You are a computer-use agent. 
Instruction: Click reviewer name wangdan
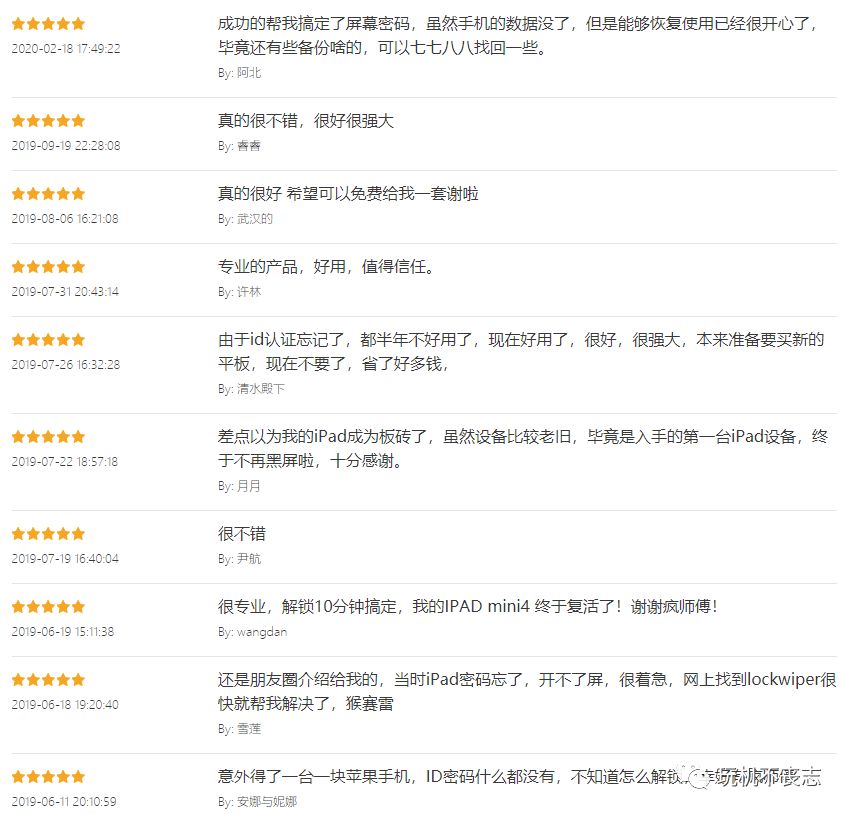(x=262, y=632)
